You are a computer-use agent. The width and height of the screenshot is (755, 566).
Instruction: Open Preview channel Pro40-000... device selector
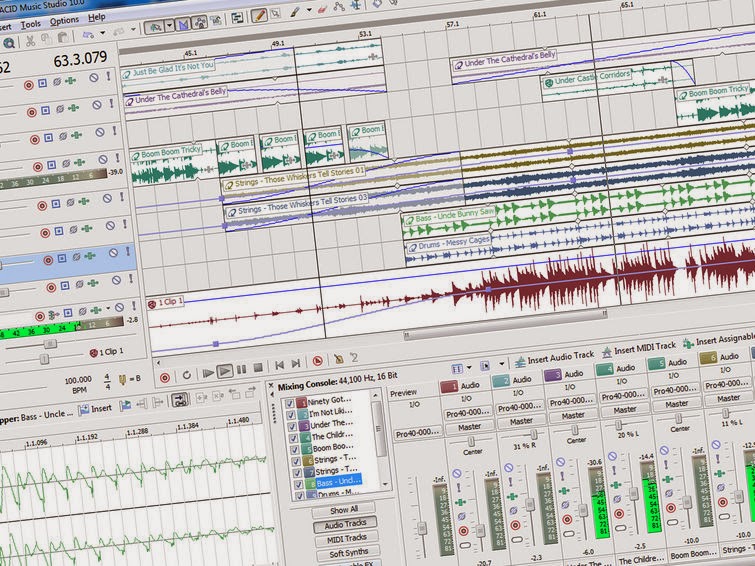tap(418, 433)
